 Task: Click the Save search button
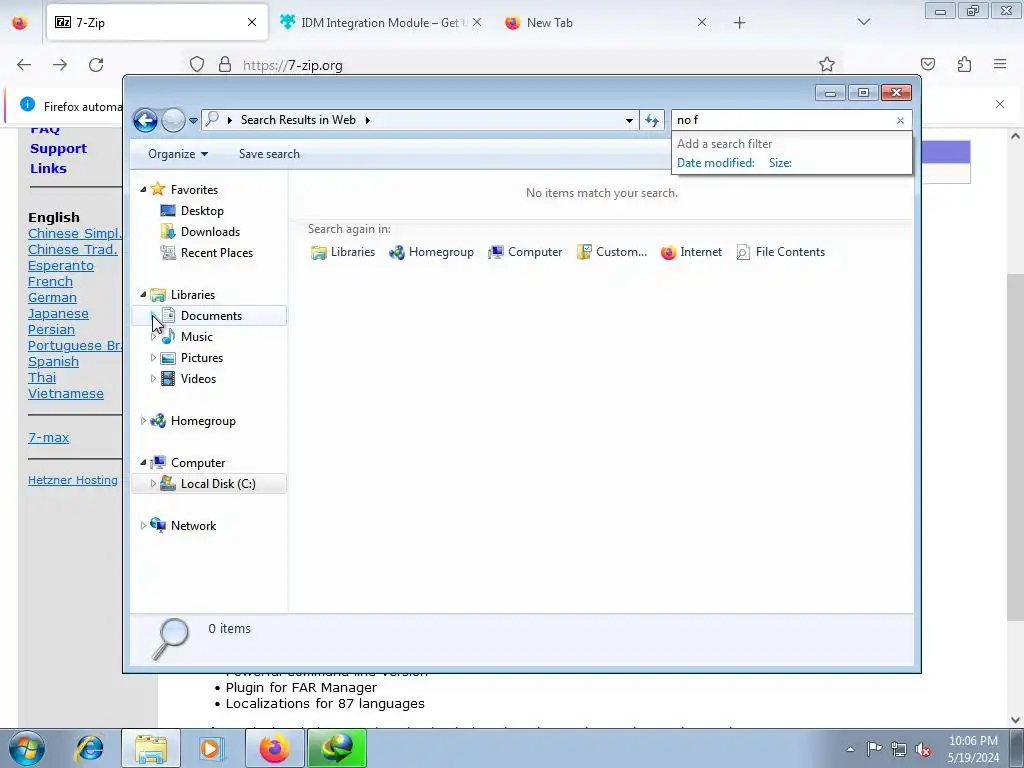pyautogui.click(x=269, y=154)
